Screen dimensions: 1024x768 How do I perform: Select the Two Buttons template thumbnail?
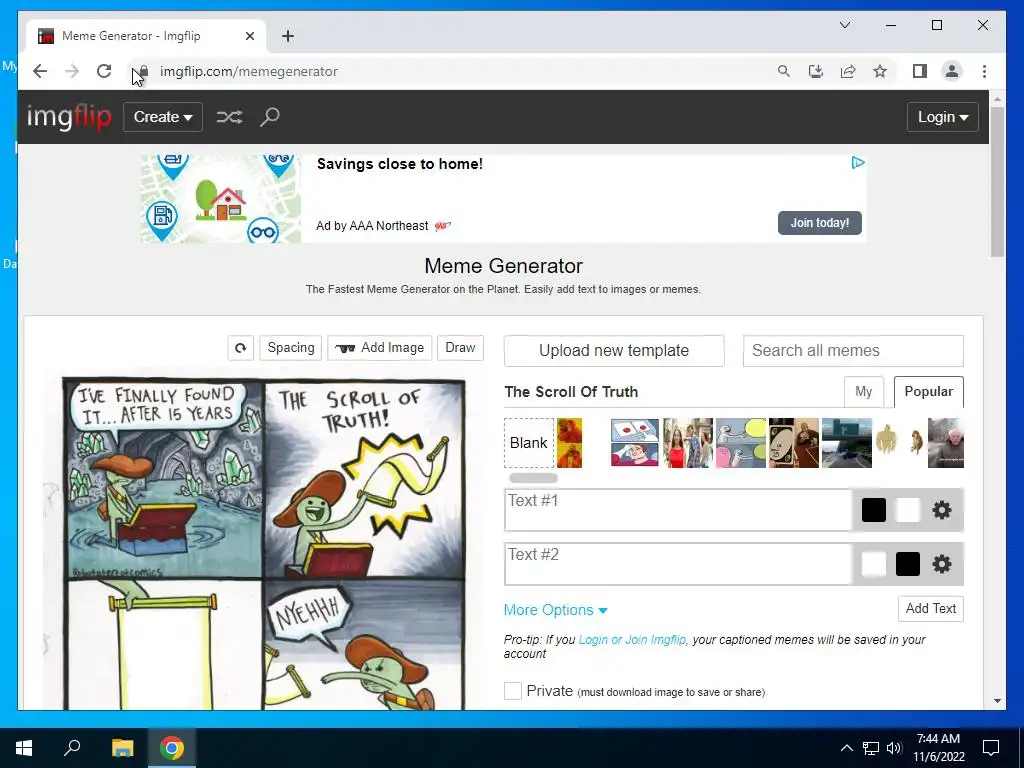[635, 443]
